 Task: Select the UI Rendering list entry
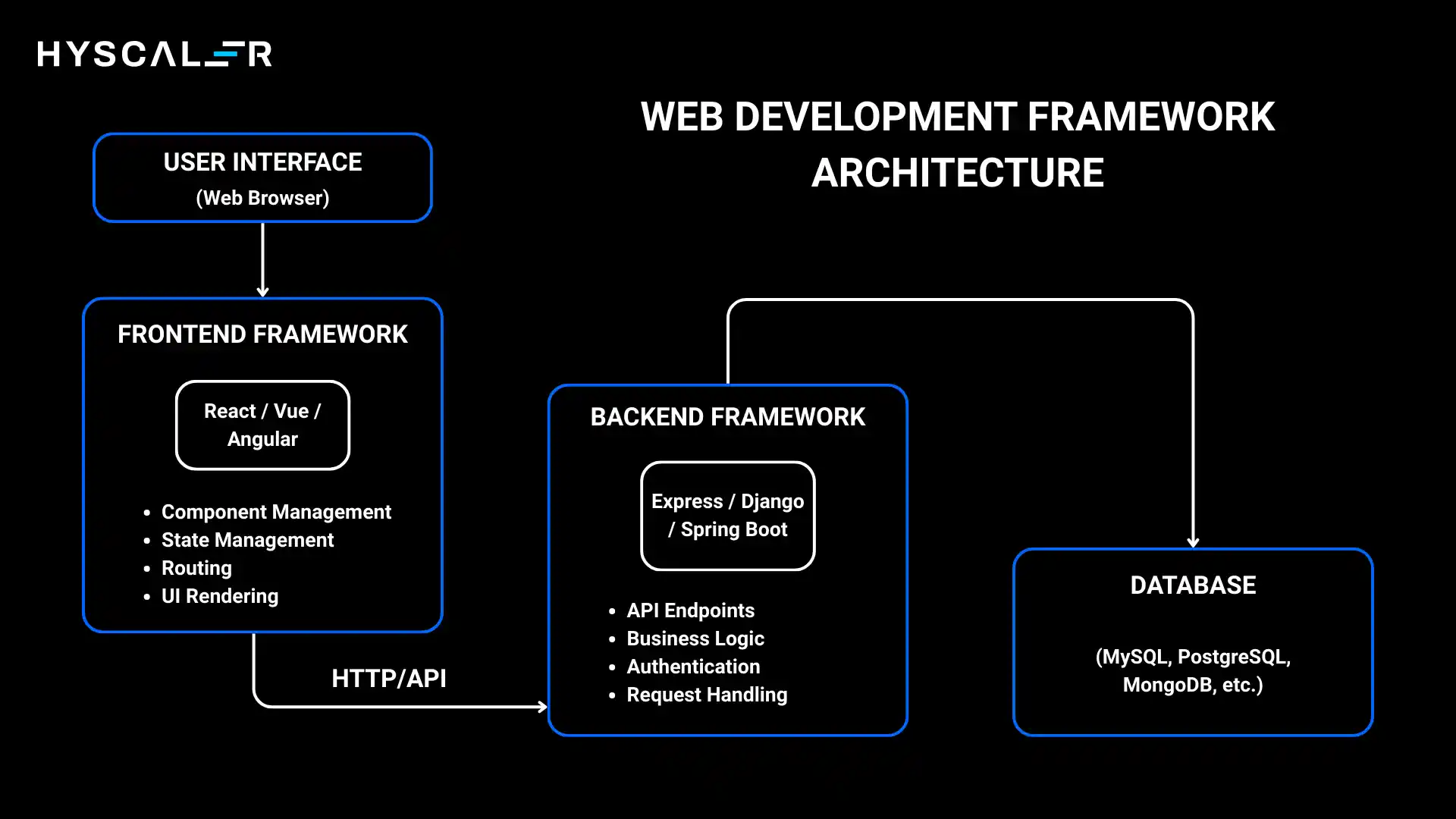tap(219, 596)
